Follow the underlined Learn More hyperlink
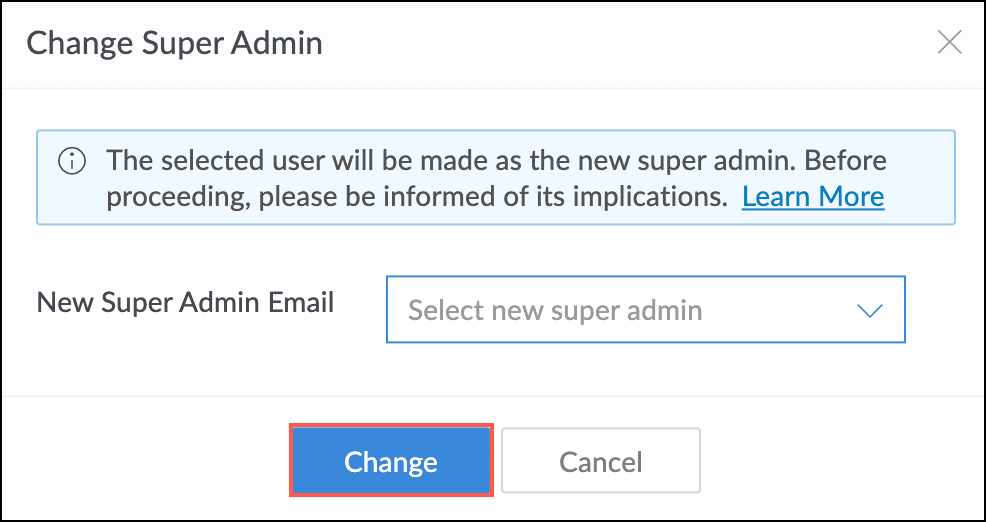The height and width of the screenshot is (522, 986). click(x=812, y=196)
